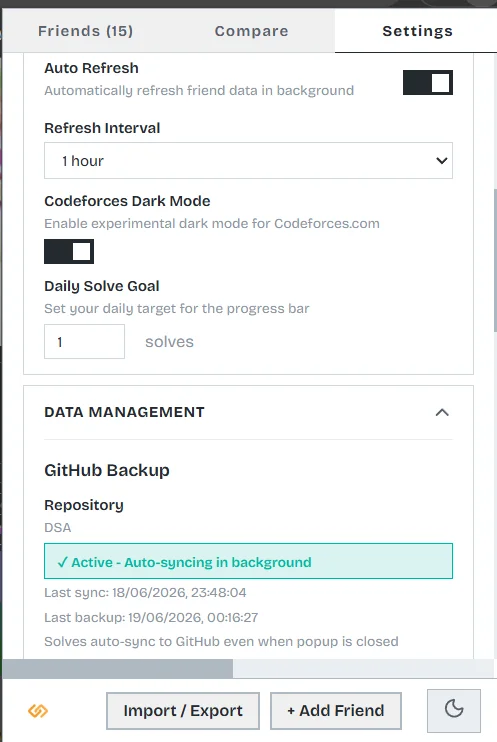The height and width of the screenshot is (742, 497).
Task: Open the Refresh Interval dropdown
Action: click(x=248, y=160)
